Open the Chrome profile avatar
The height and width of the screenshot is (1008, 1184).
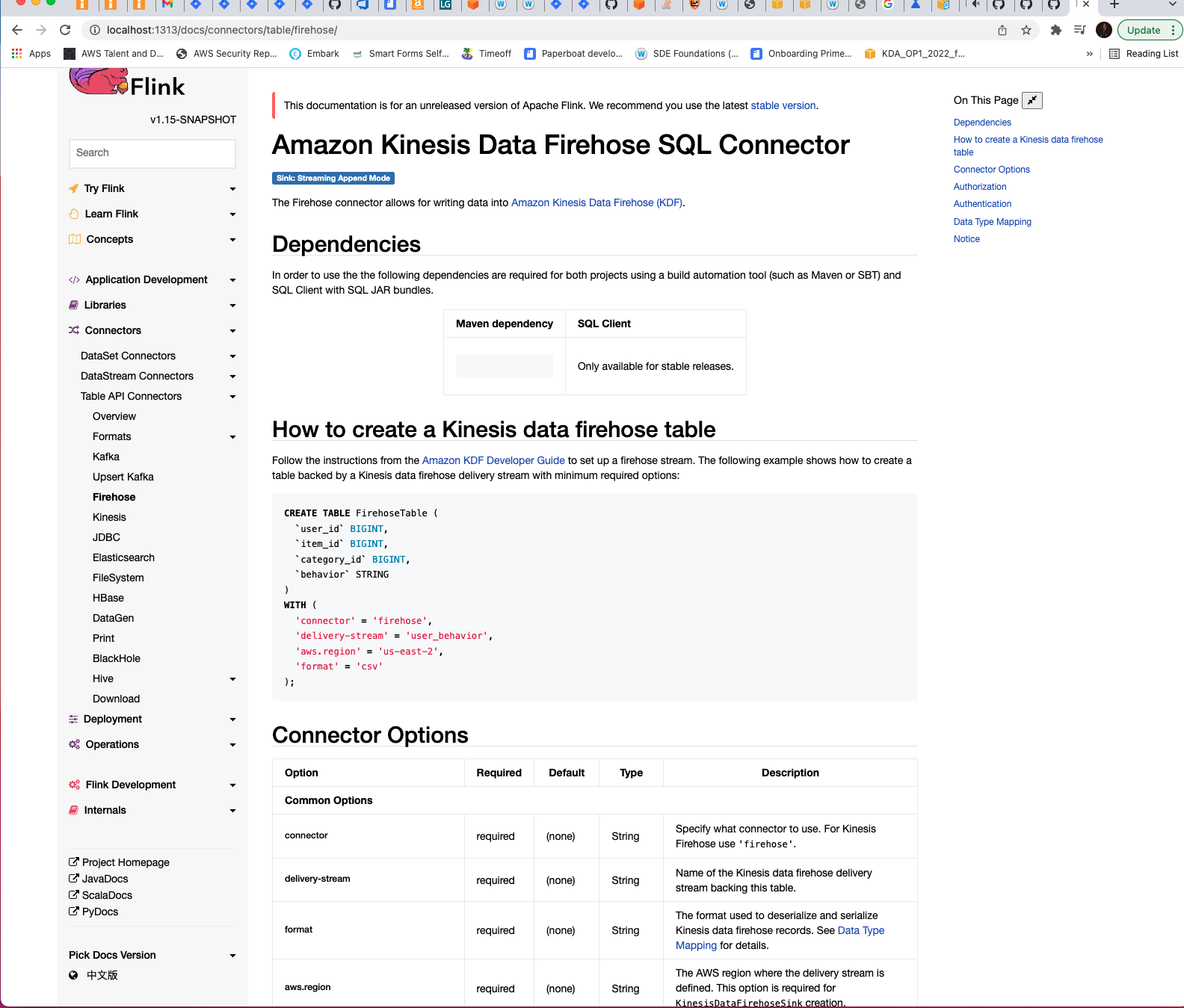coord(1103,30)
